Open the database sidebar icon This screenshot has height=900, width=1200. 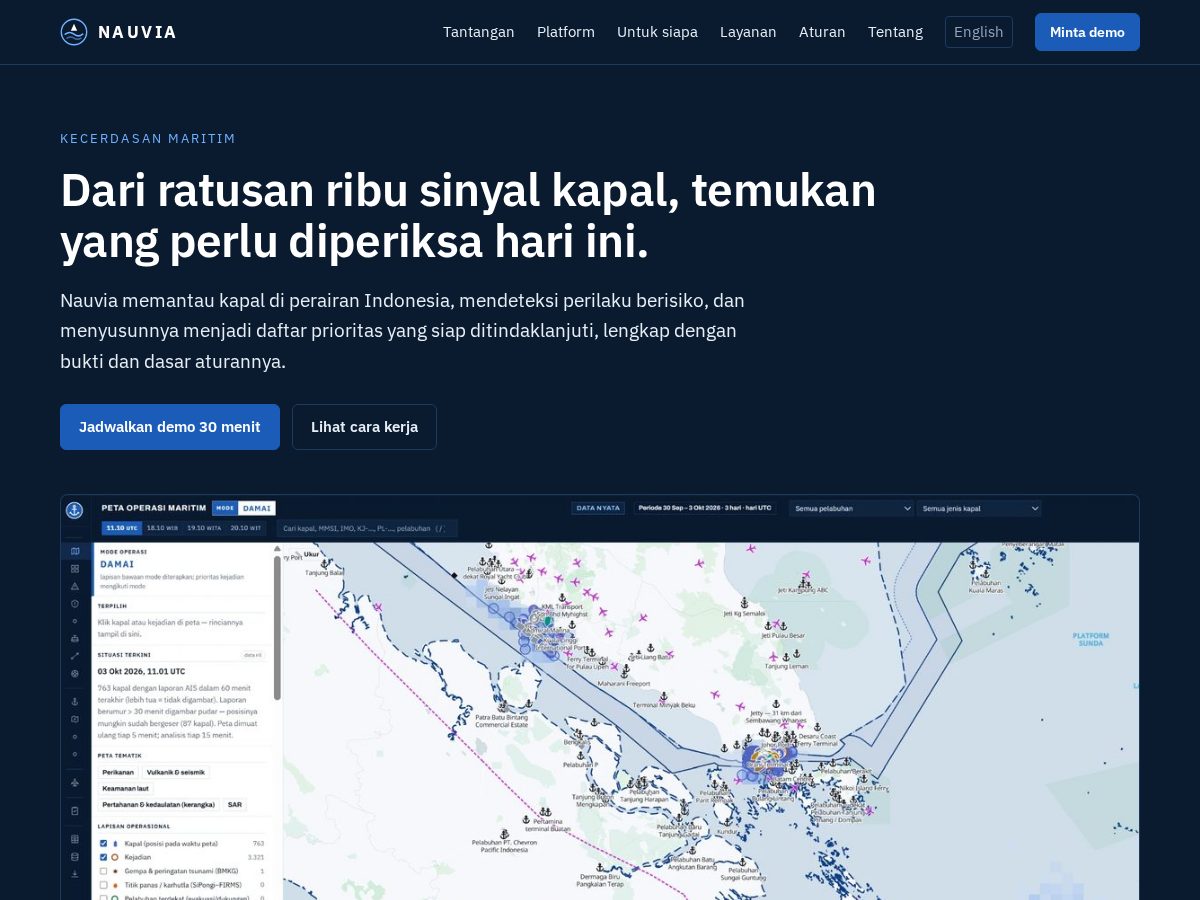click(x=75, y=857)
